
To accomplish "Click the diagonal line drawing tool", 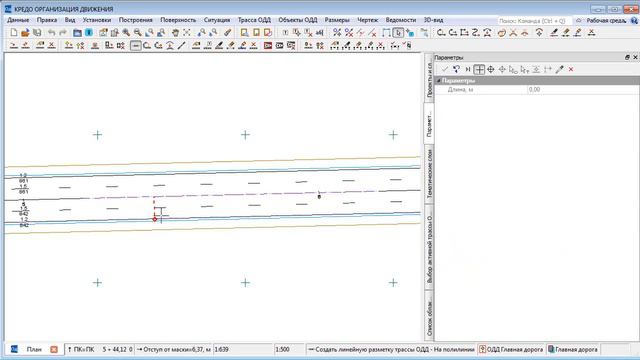I will [182, 46].
